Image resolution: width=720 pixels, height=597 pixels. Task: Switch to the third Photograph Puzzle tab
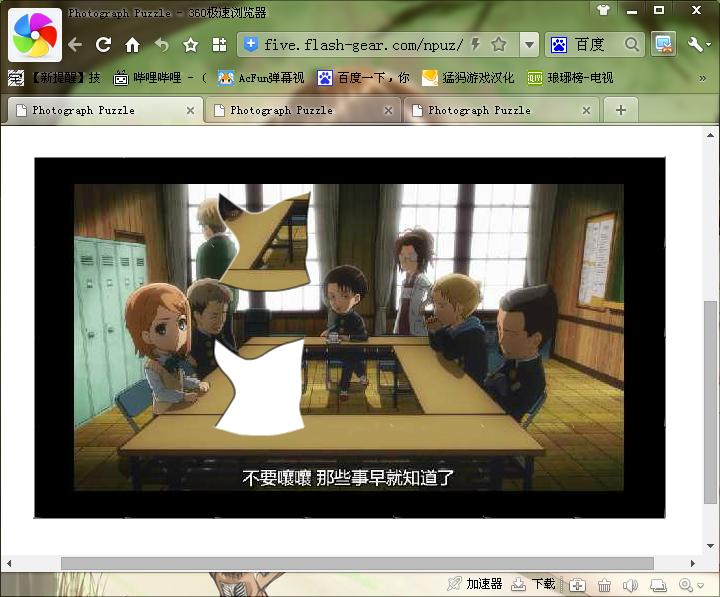(498, 110)
